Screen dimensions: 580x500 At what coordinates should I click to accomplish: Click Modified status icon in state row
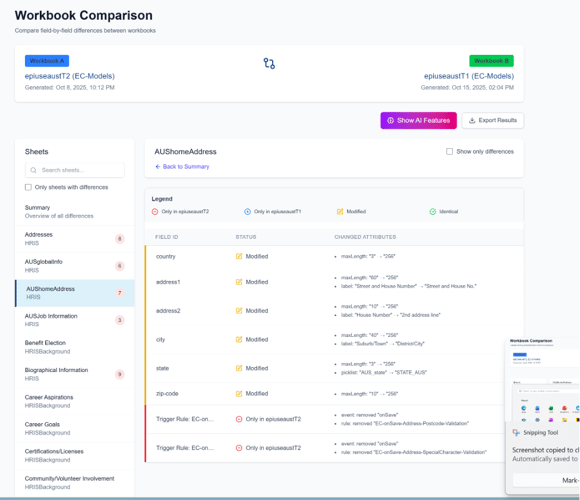239,368
